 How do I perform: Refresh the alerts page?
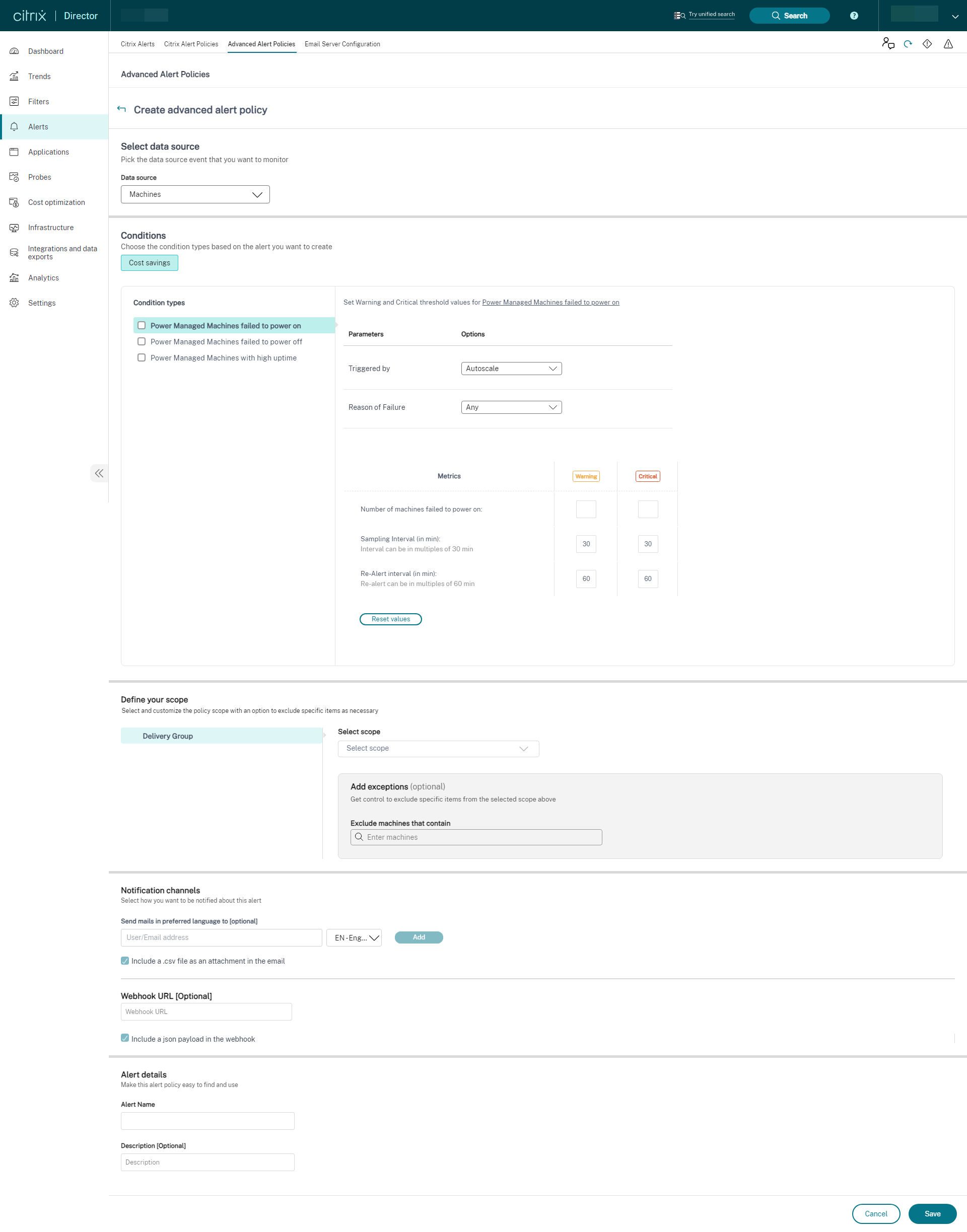click(908, 44)
